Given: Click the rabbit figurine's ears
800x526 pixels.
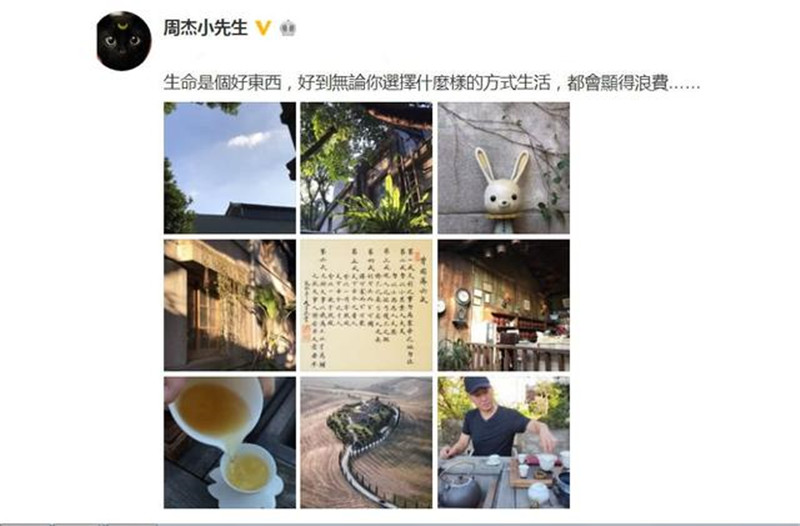Looking at the screenshot, I should click(503, 166).
